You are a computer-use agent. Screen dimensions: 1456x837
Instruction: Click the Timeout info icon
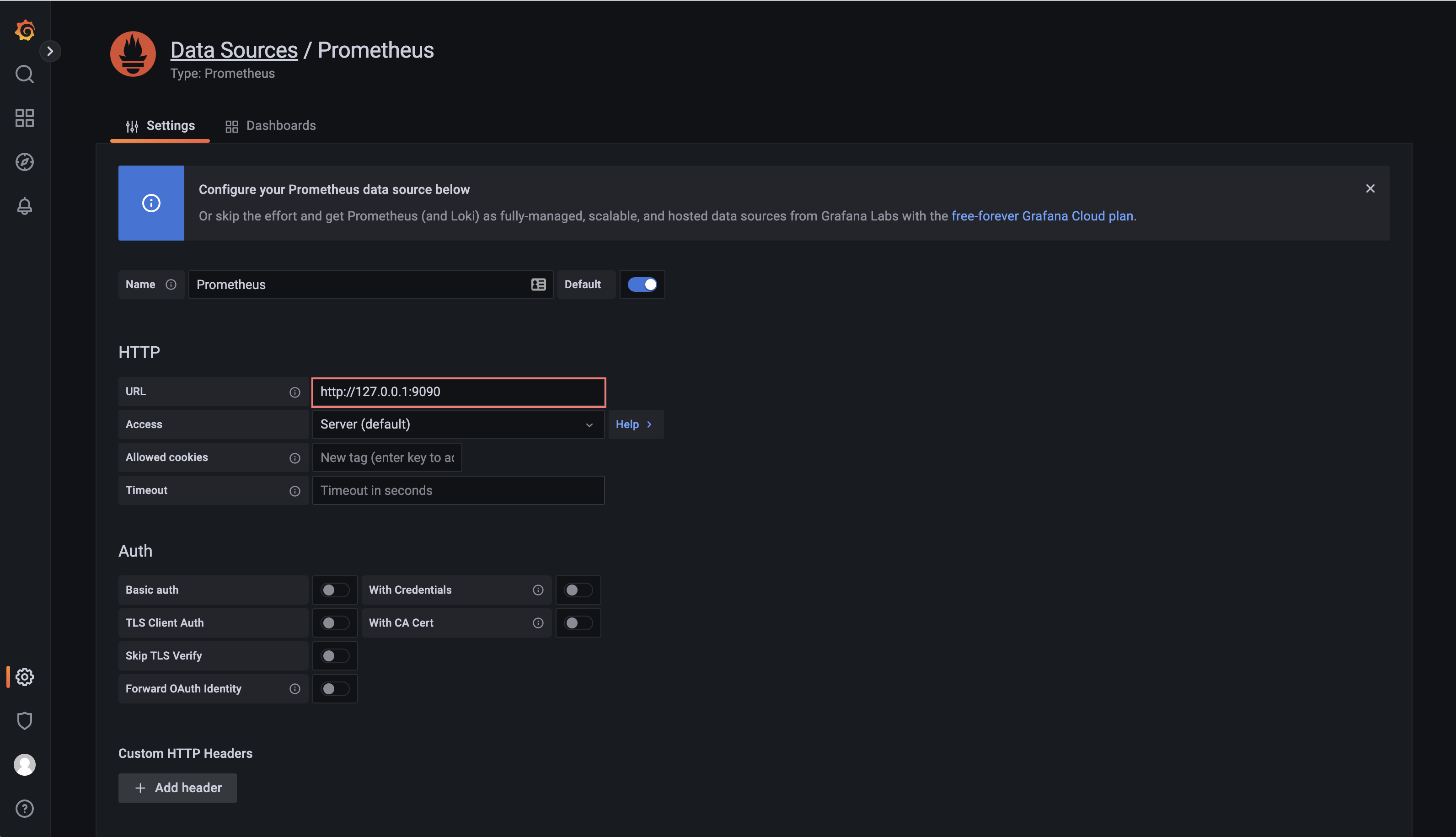coord(295,491)
